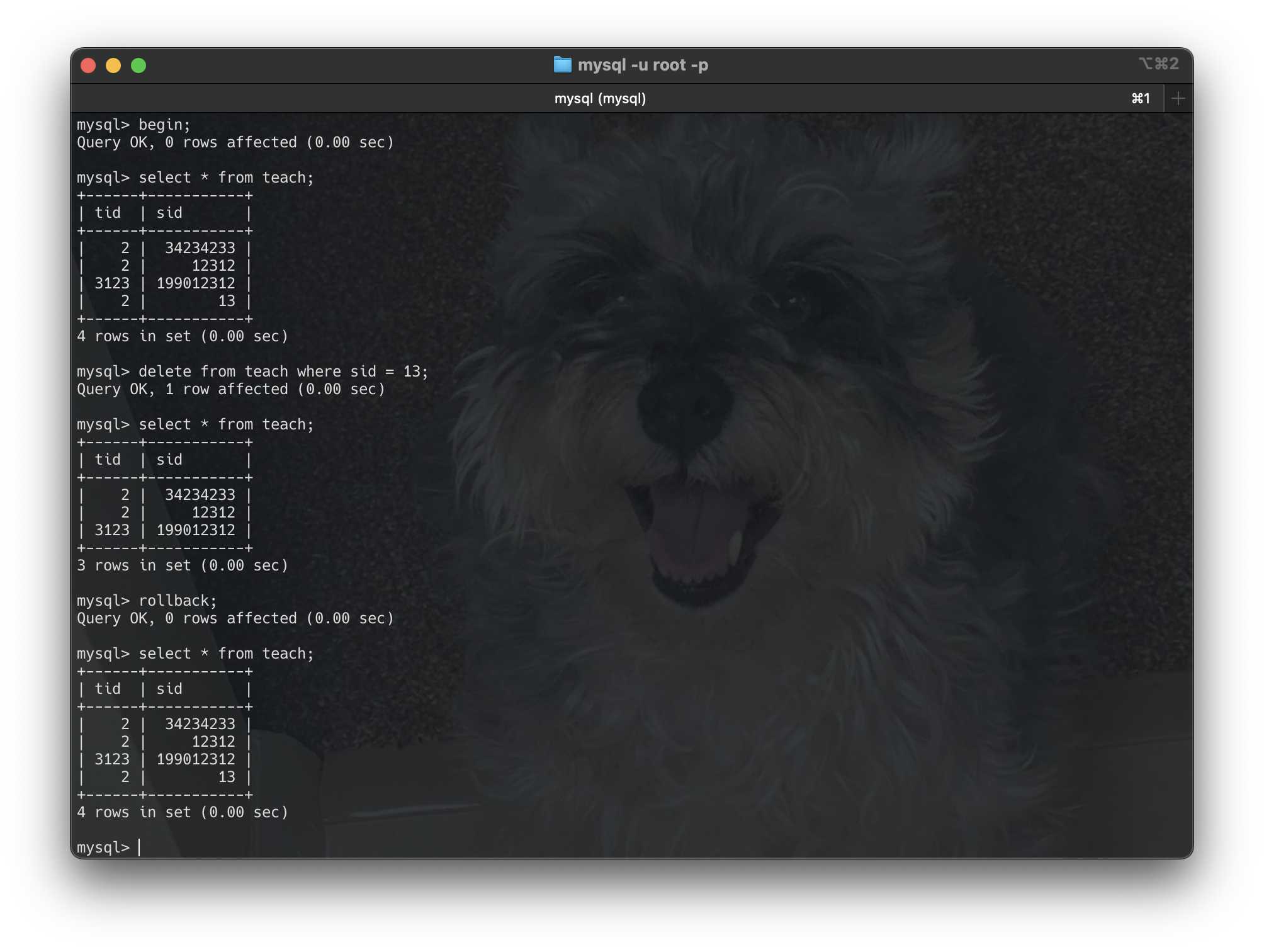Click the tid column header in the first table
Viewport: 1264px width, 952px height.
(x=108, y=212)
